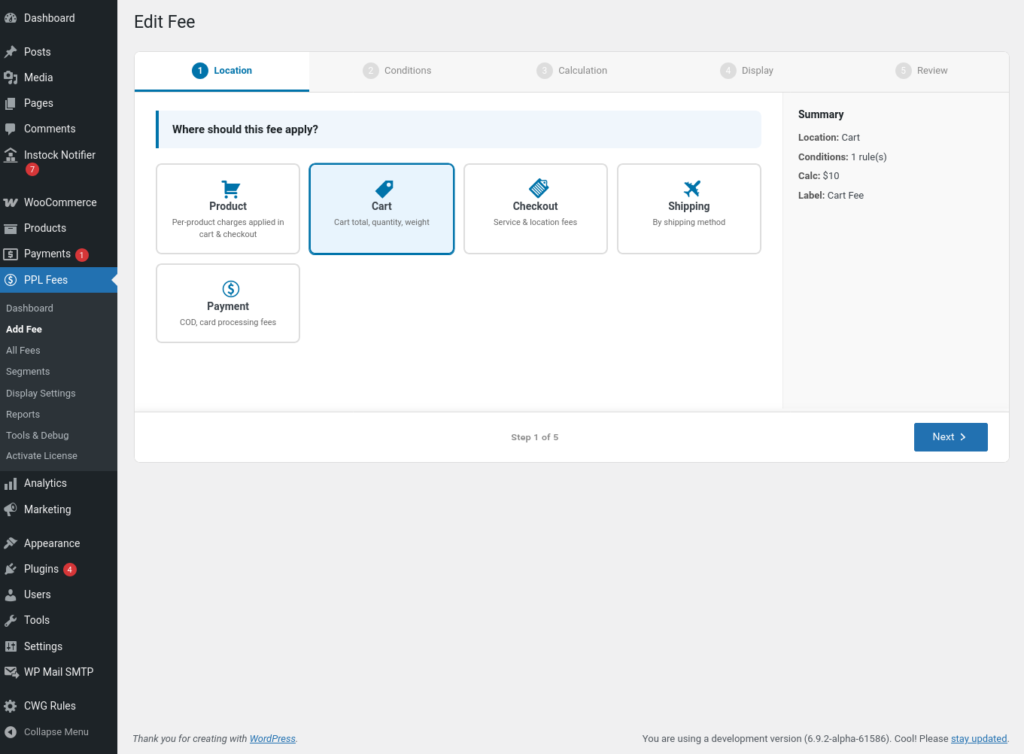Click the Analytics bar chart icon

pos(10,484)
